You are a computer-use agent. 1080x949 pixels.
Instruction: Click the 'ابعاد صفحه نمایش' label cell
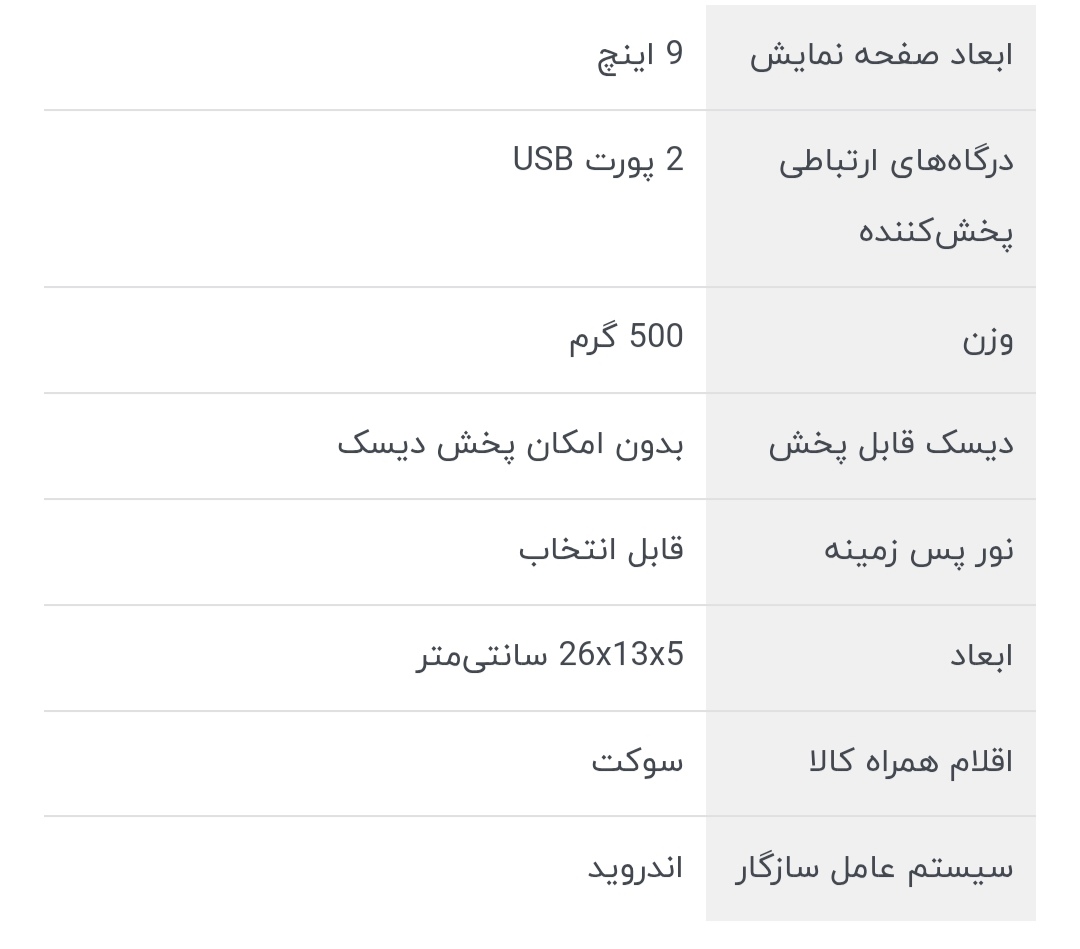point(881,56)
